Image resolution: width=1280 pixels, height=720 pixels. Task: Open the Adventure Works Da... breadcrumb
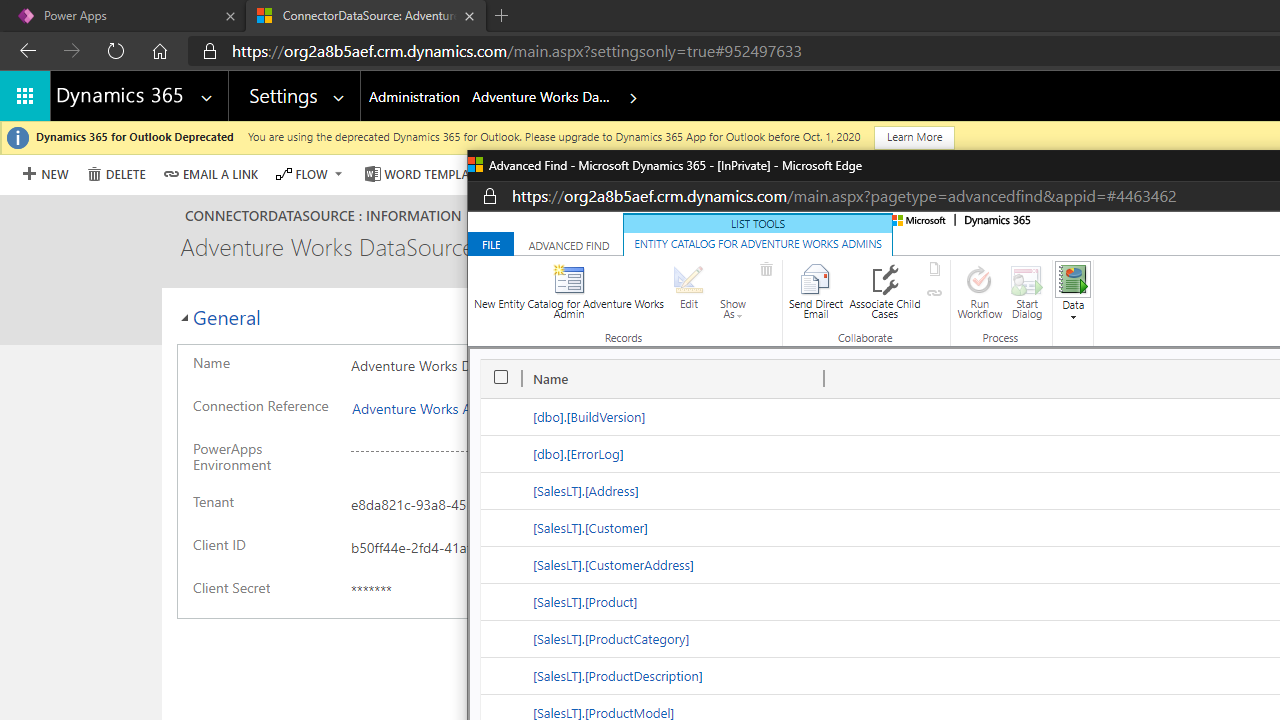coord(541,97)
